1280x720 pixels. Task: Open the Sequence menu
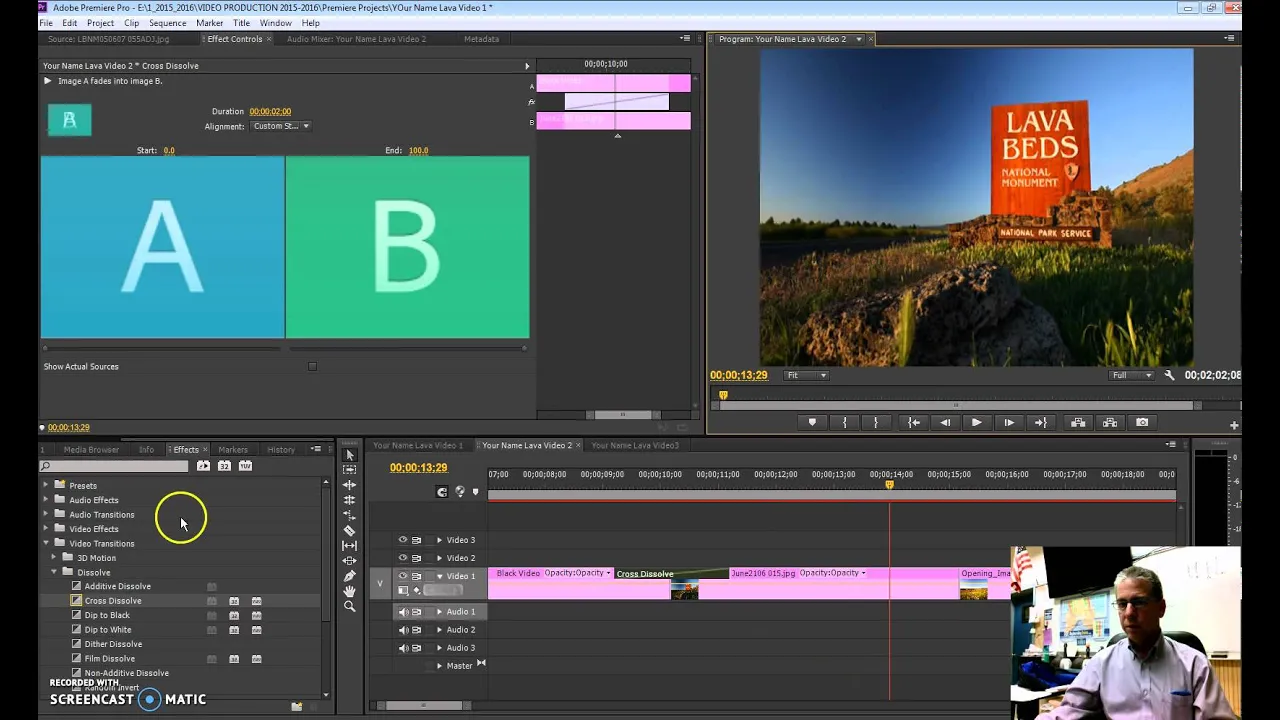[167, 23]
